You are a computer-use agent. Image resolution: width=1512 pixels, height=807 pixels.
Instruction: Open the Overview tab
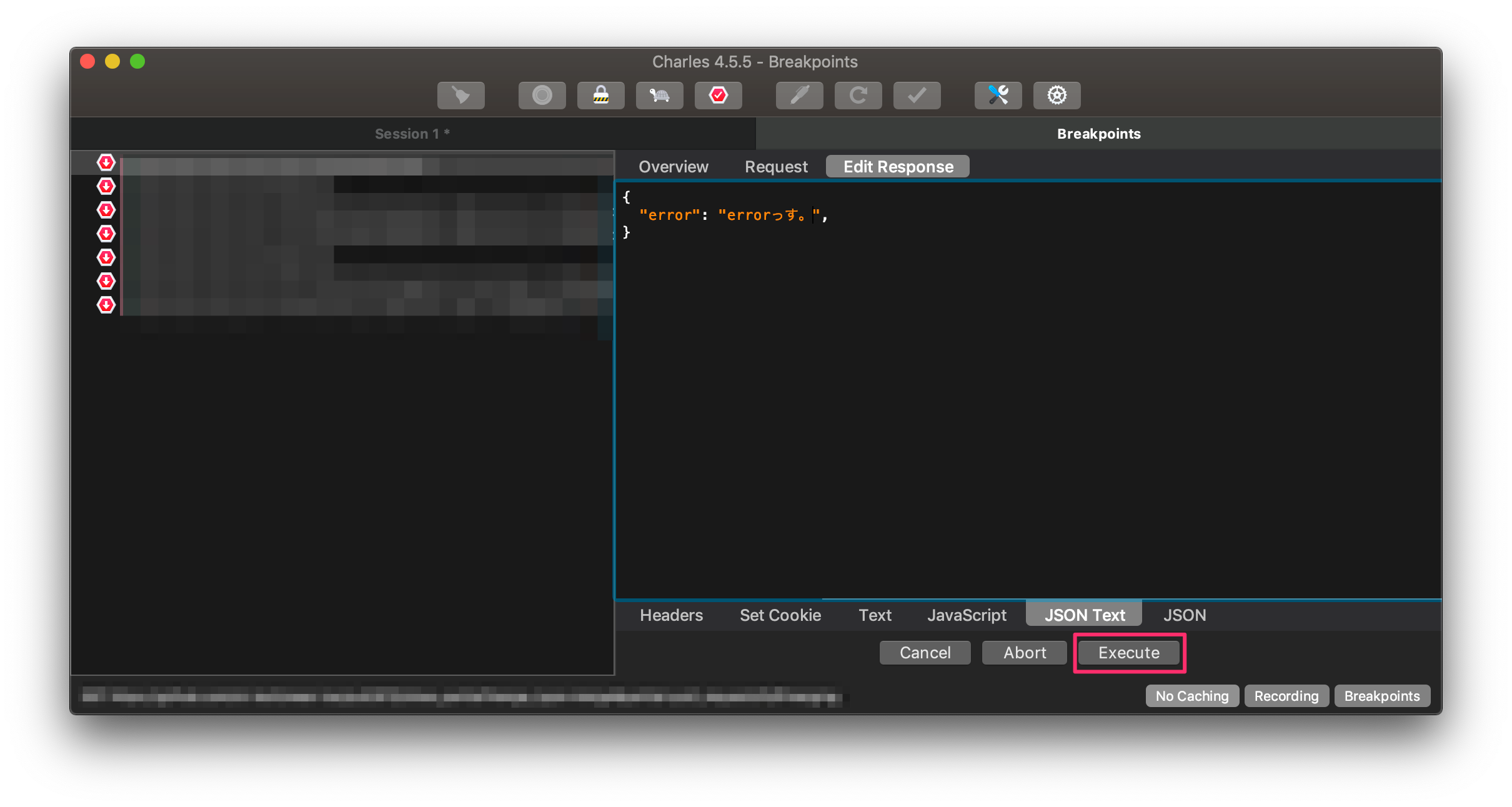[674, 167]
